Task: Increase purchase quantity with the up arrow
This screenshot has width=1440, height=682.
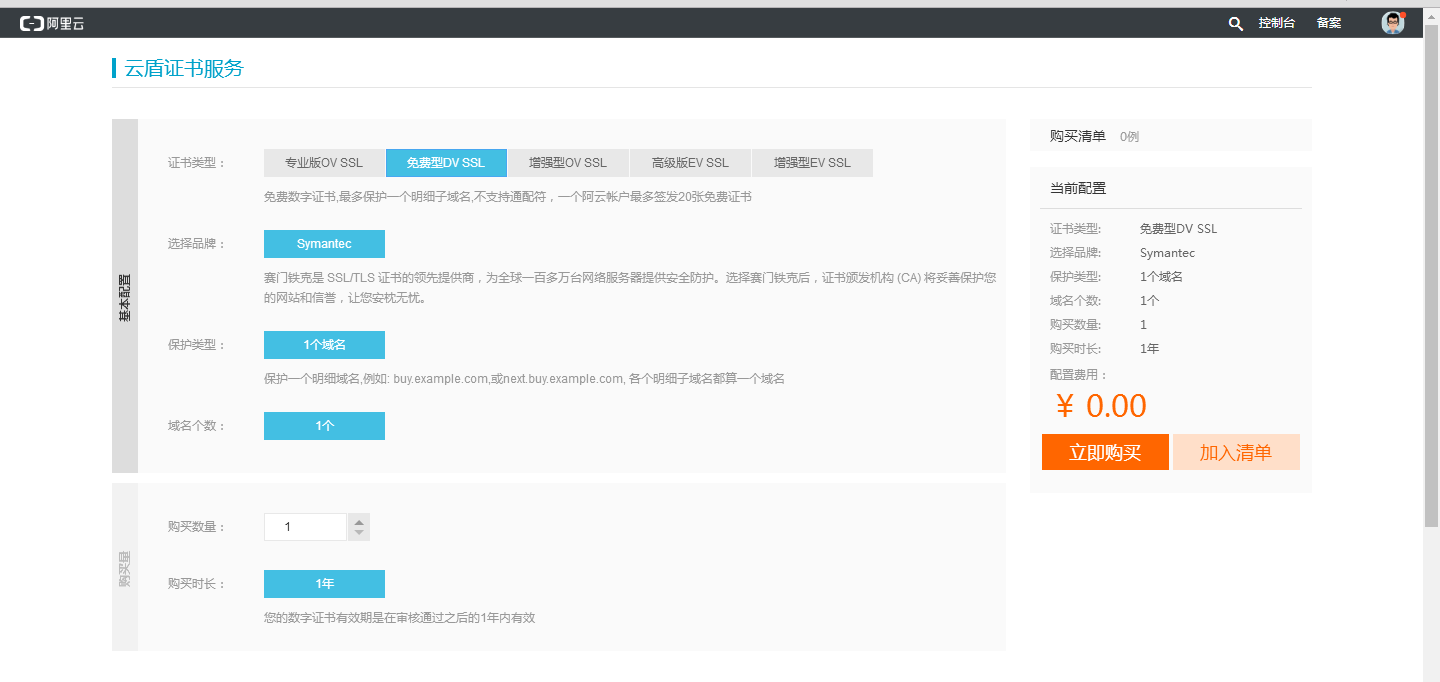Action: tap(359, 520)
